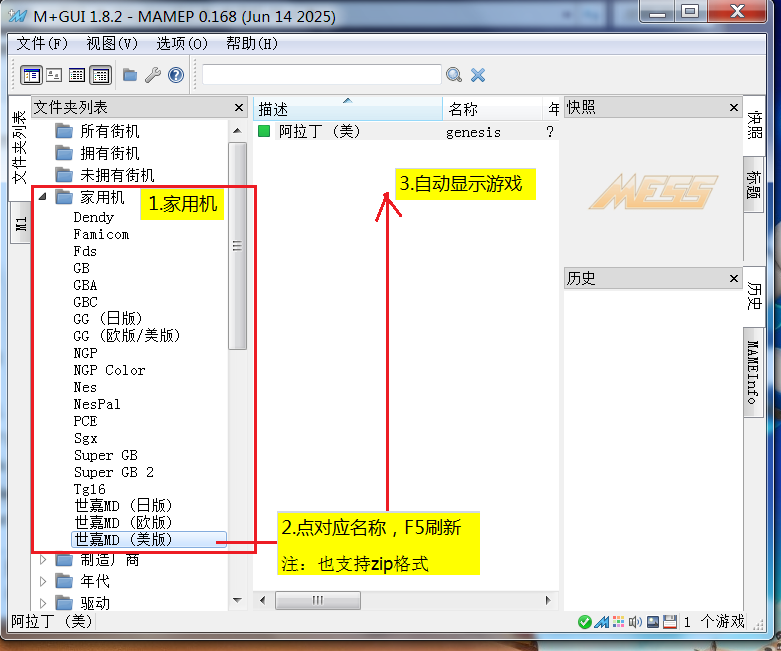Select Sgx in the folder tree
Screen dimensions: 781x651
(x=86, y=438)
